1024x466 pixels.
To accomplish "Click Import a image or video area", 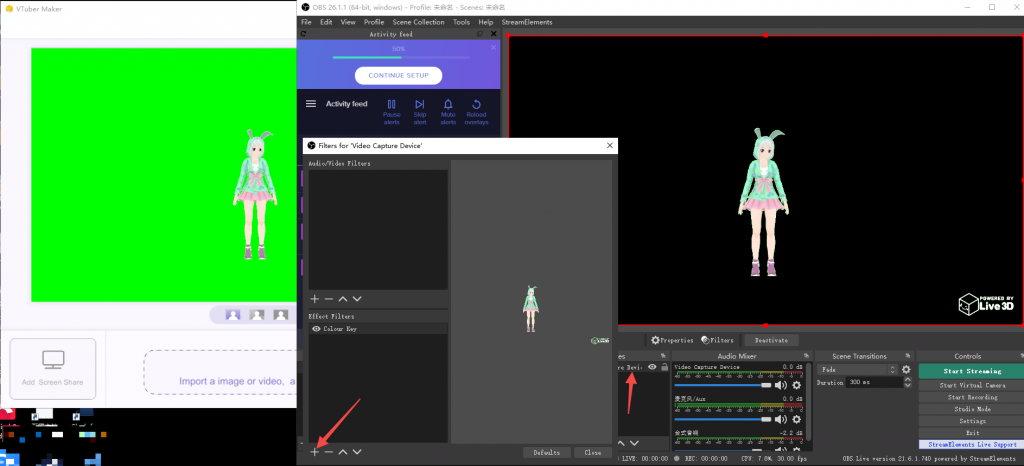I will pyautogui.click(x=221, y=372).
